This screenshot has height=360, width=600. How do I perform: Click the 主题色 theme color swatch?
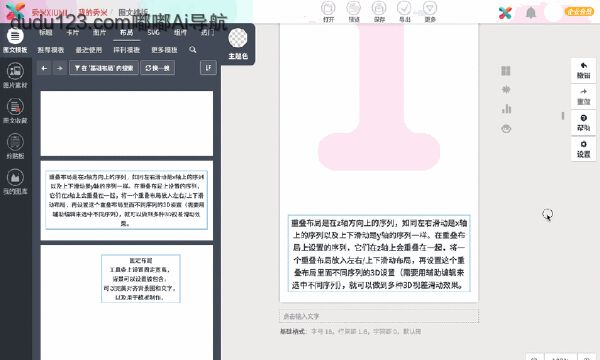click(238, 38)
